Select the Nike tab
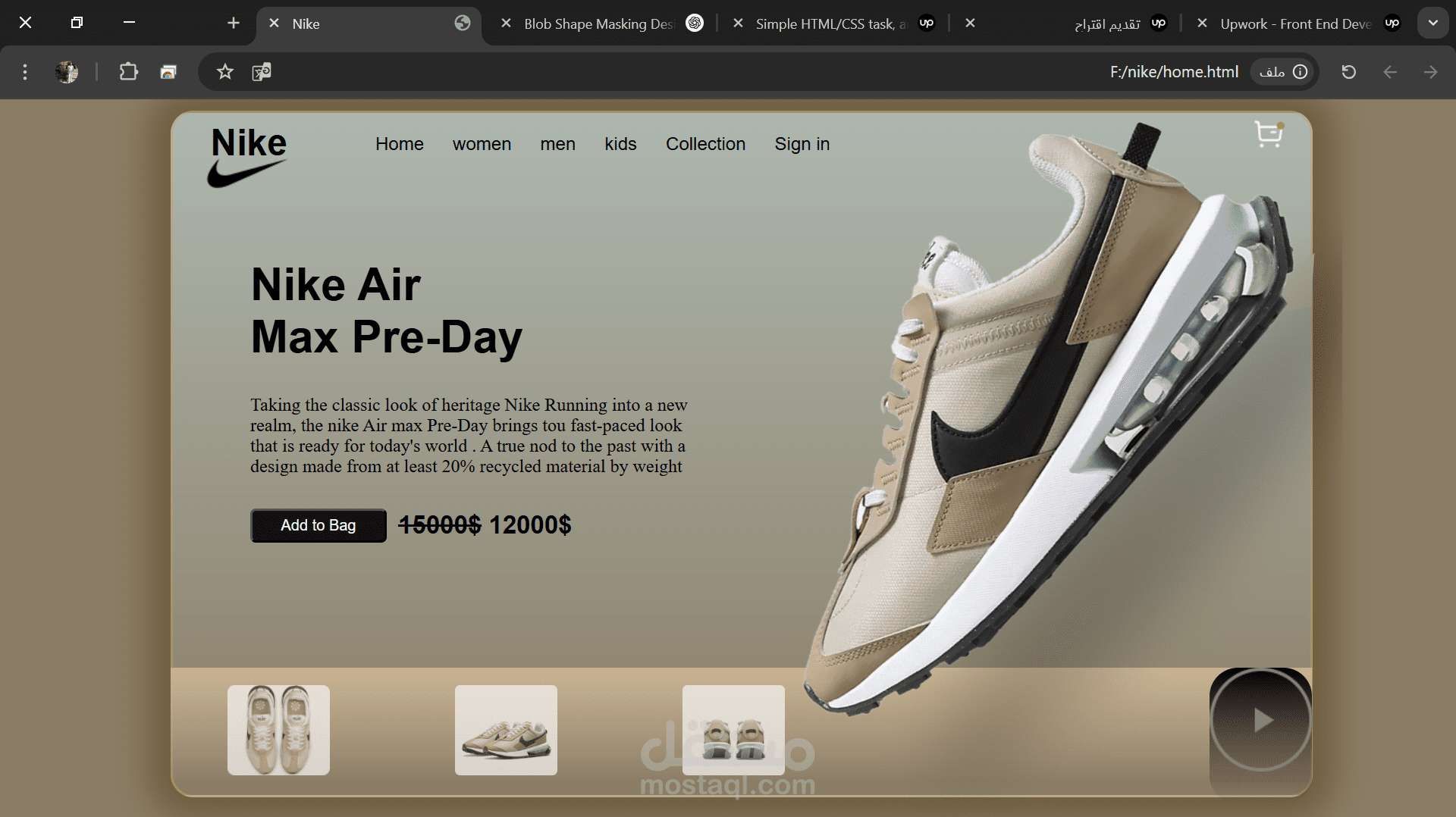This screenshot has width=1456, height=817. point(370,23)
